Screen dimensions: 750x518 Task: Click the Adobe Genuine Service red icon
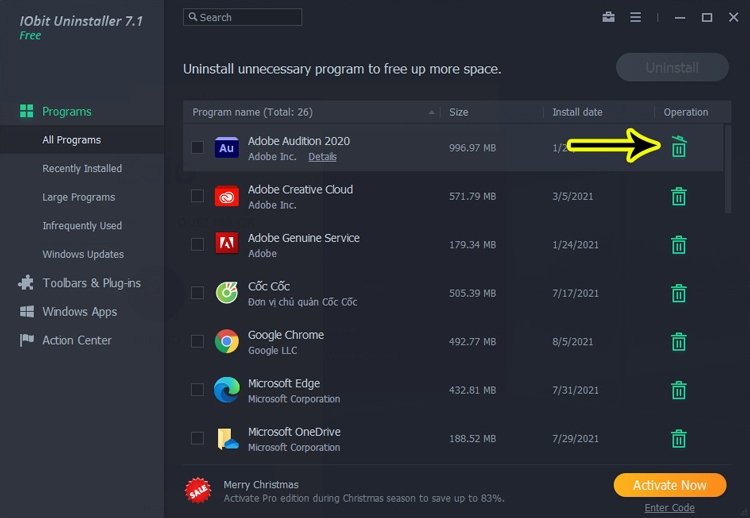pos(227,244)
